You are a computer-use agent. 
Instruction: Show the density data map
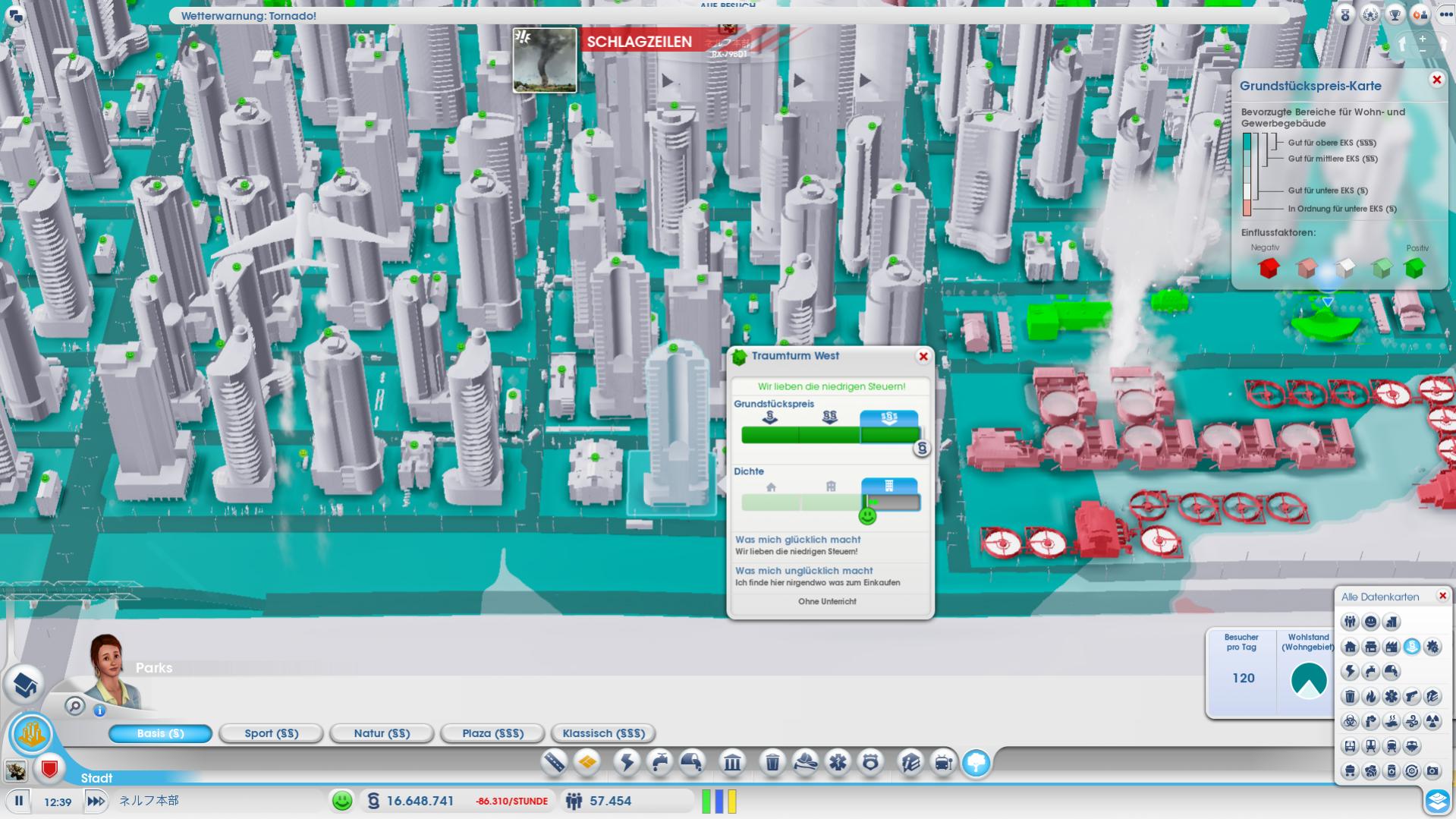pyautogui.click(x=1391, y=622)
